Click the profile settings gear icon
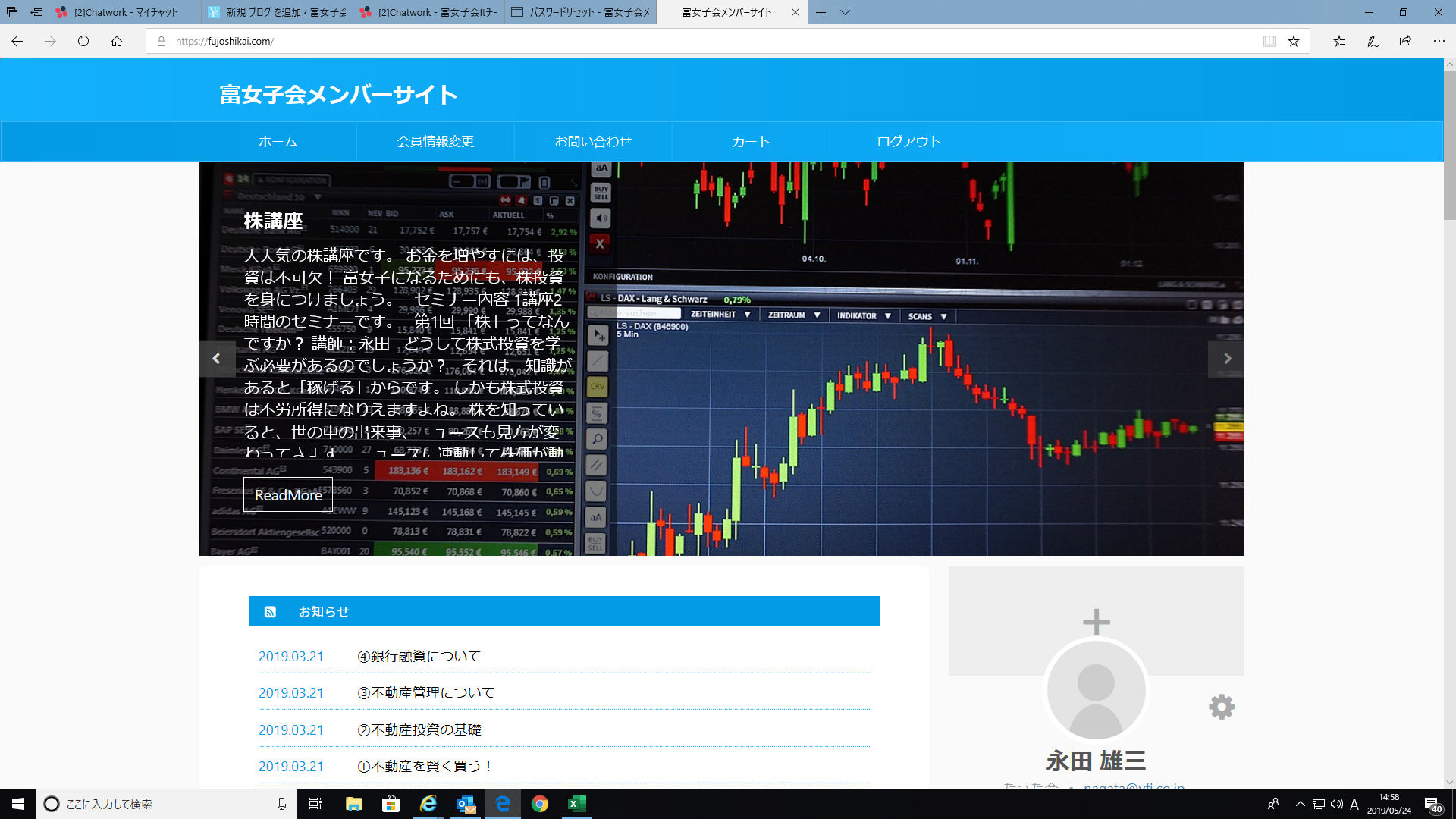 (1221, 707)
